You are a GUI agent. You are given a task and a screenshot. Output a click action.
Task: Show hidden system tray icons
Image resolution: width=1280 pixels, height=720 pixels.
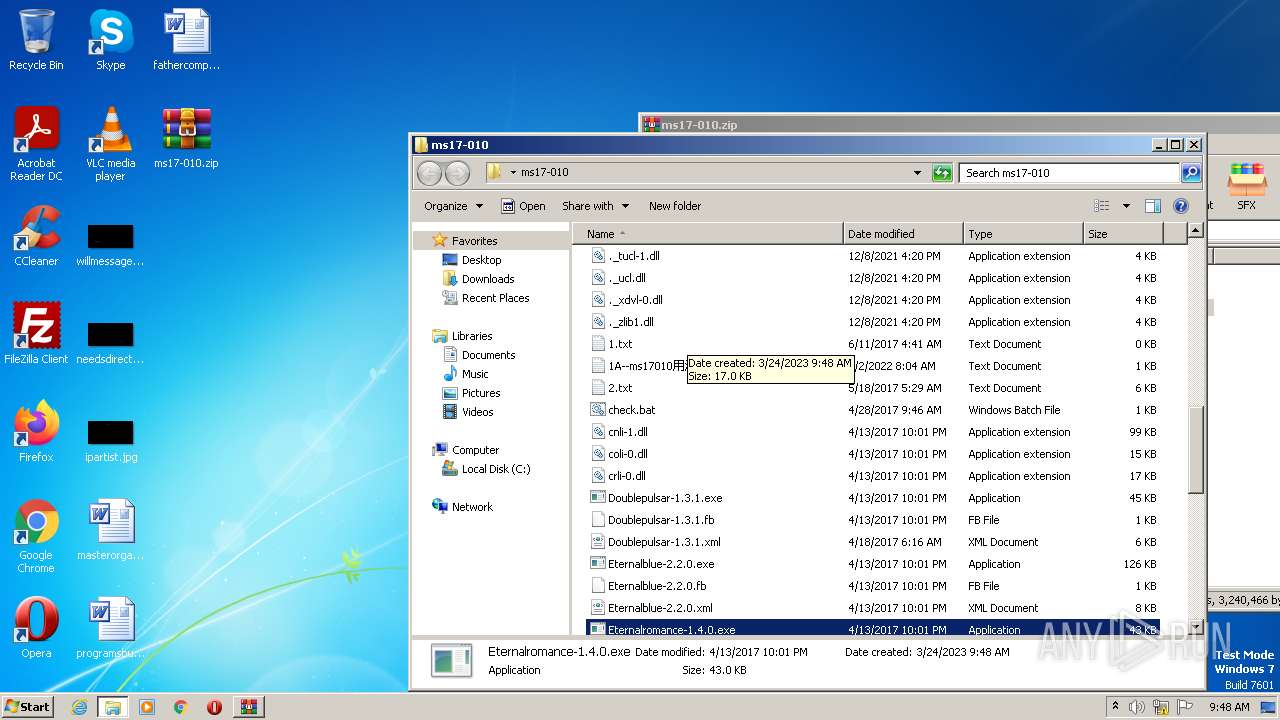1115,707
